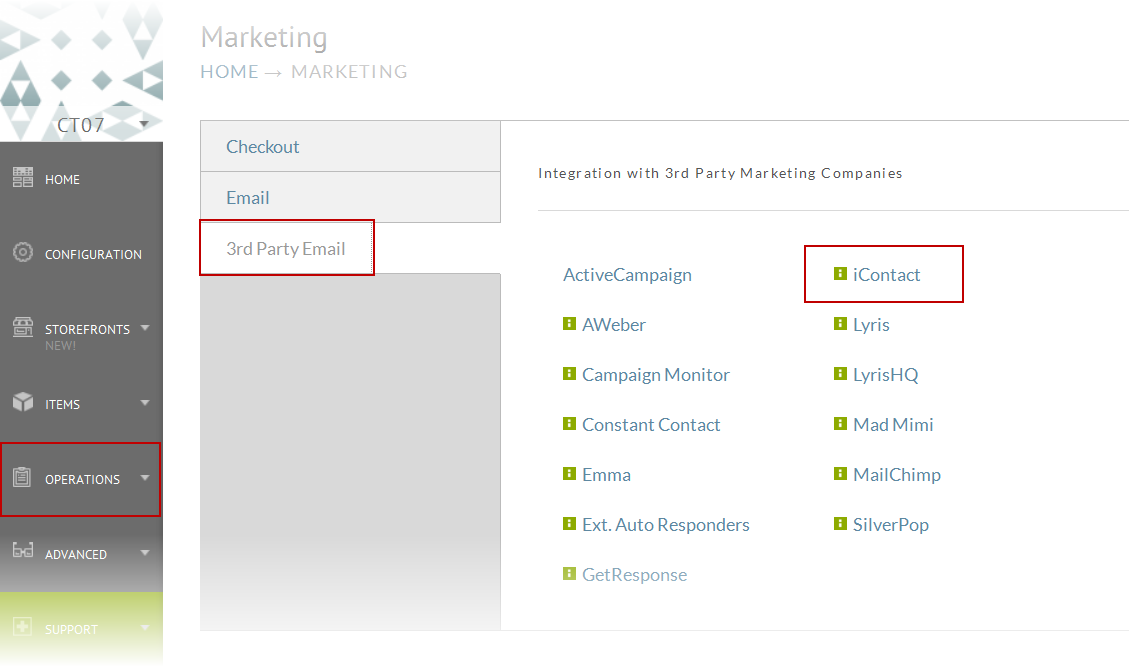Click the green info icon beside iContact
Image resolution: width=1129 pixels, height=667 pixels.
pos(840,274)
